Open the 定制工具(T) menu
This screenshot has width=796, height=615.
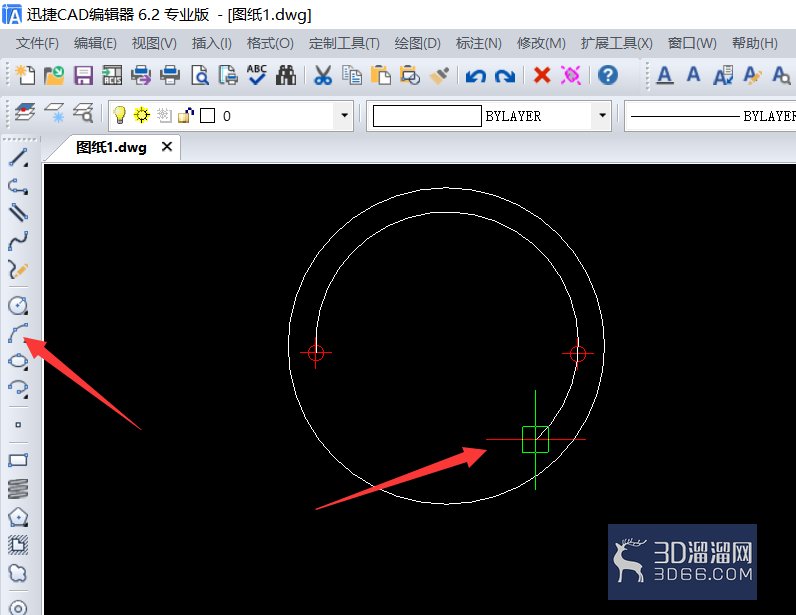(x=344, y=44)
